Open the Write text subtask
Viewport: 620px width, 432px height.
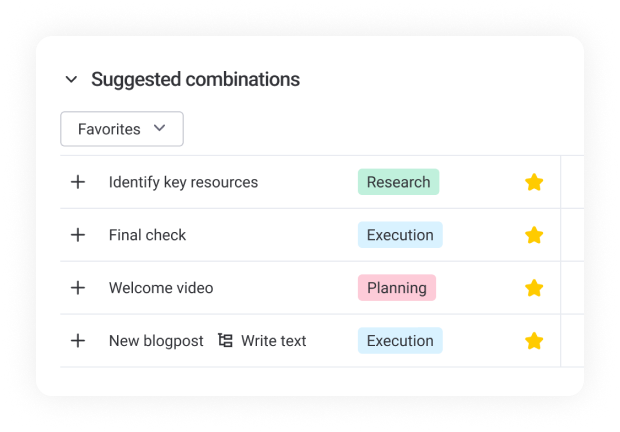[x=273, y=341]
